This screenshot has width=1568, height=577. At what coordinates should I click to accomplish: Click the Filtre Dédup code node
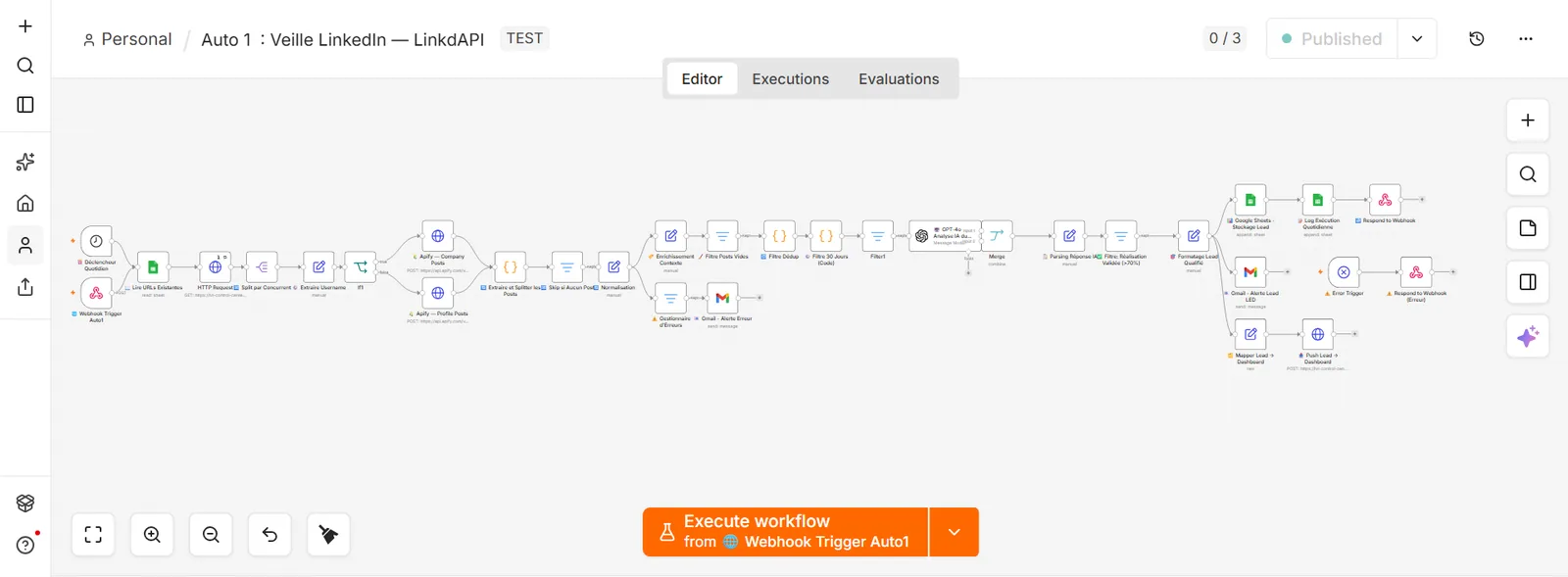coord(779,236)
